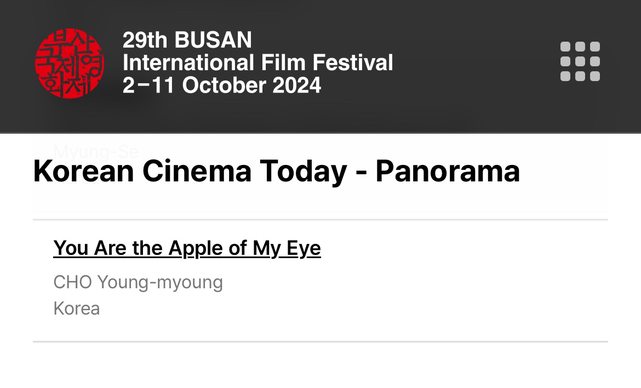Select the International Film Festival title line

[x=258, y=63]
